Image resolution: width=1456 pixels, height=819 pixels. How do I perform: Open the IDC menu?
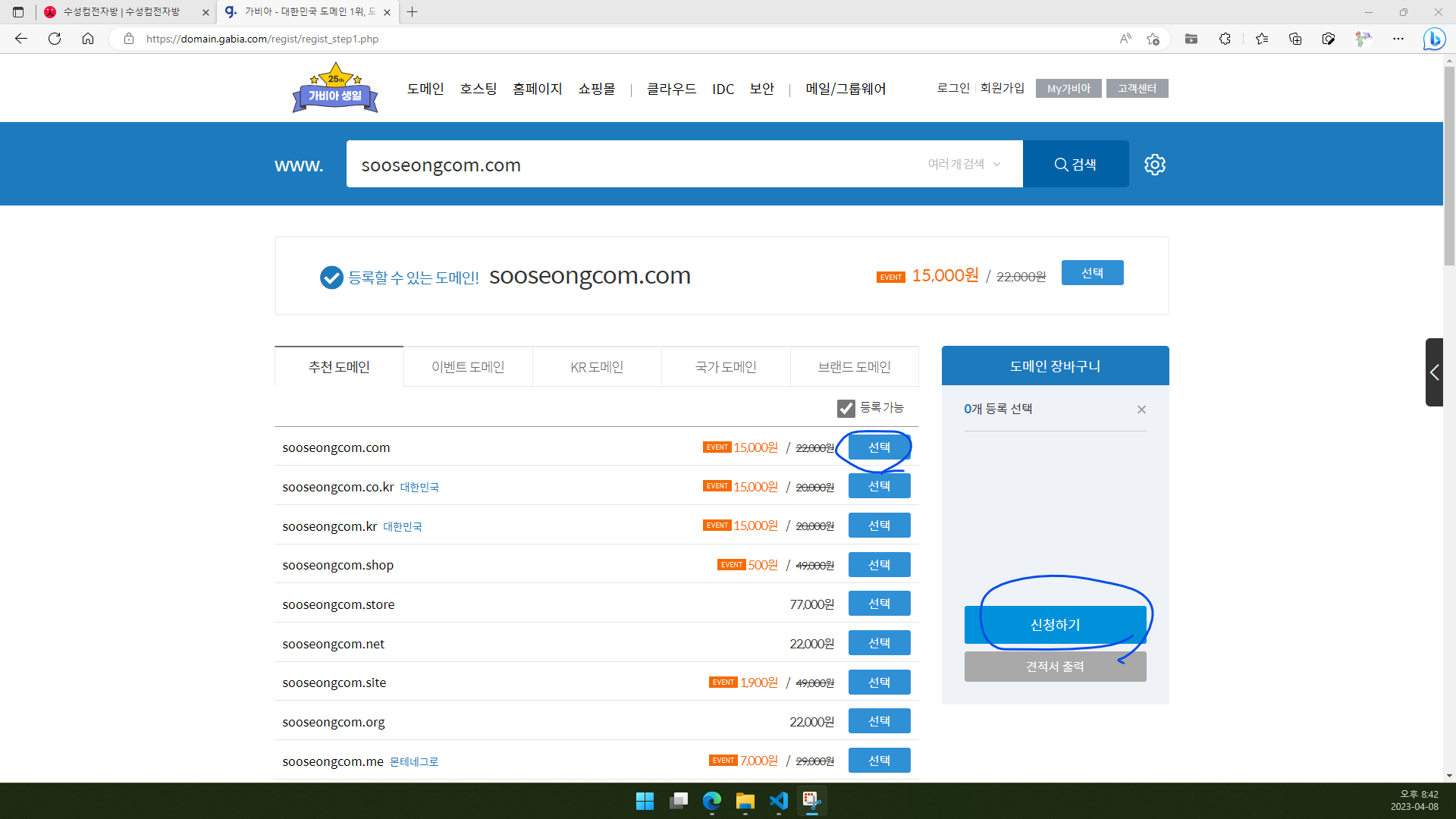coord(723,89)
